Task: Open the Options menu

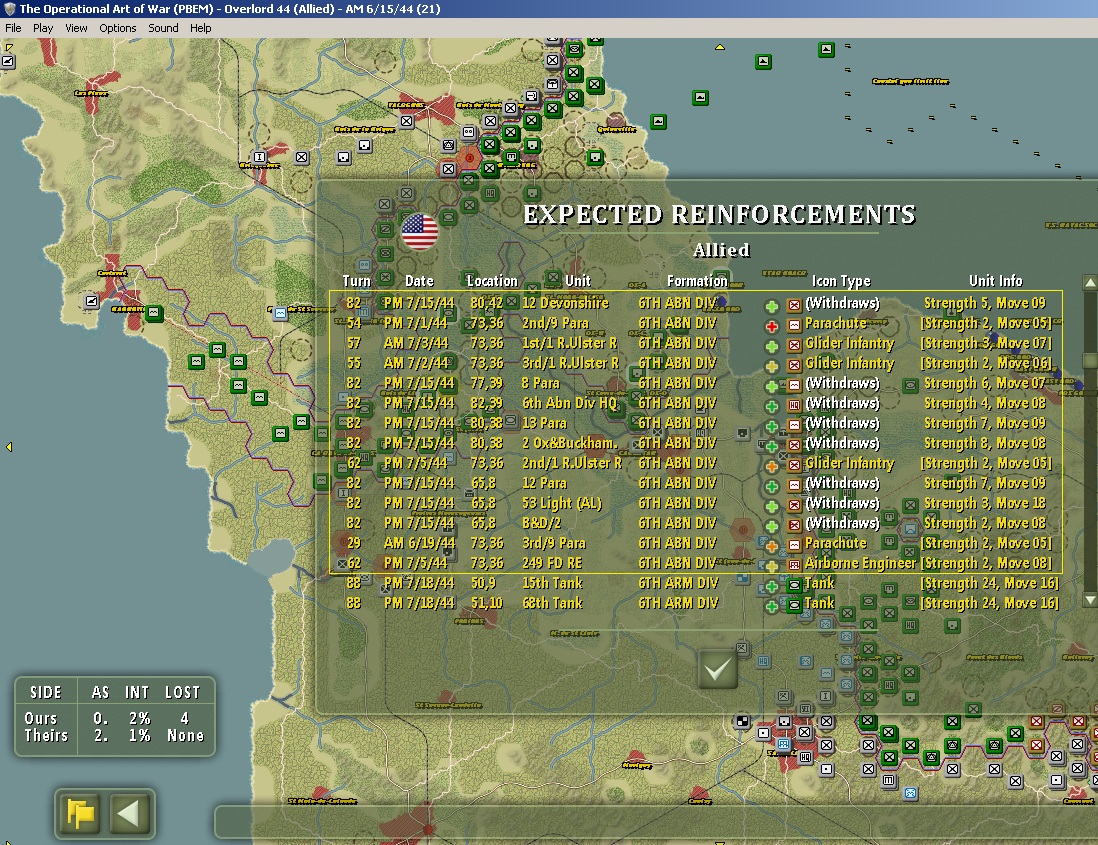Action: (118, 28)
